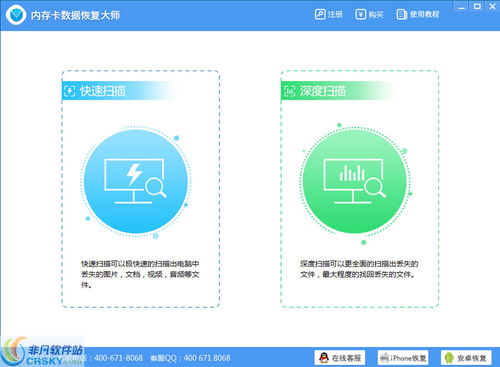Open the 注册 registration button

pos(329,14)
